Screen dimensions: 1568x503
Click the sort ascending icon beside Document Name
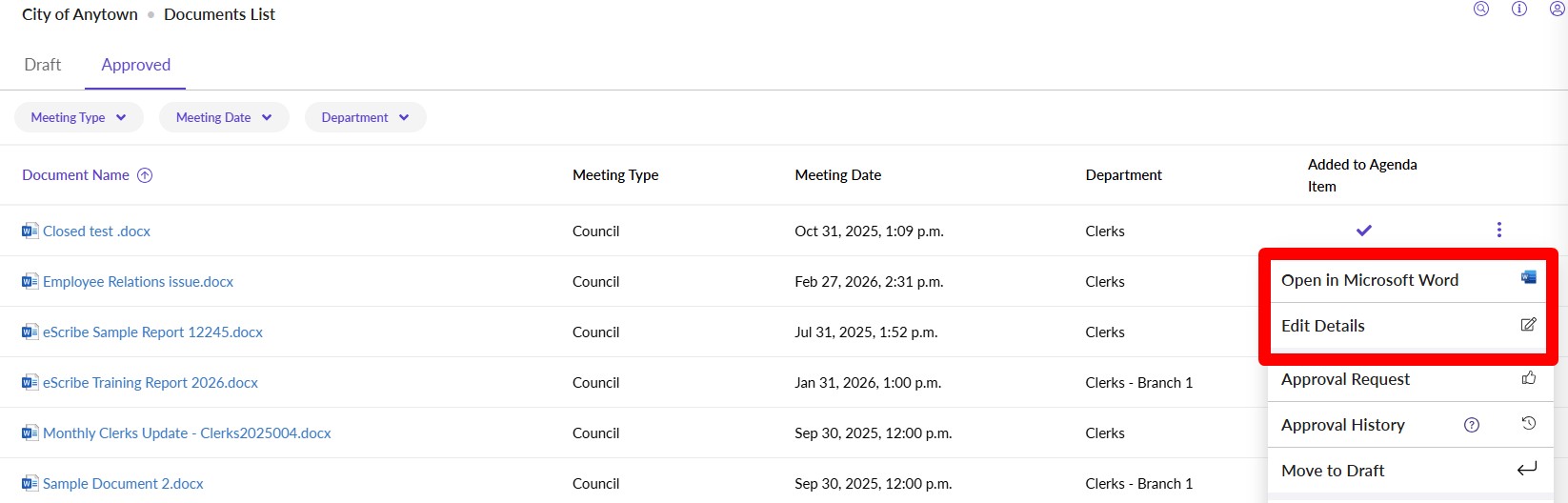pyautogui.click(x=145, y=175)
